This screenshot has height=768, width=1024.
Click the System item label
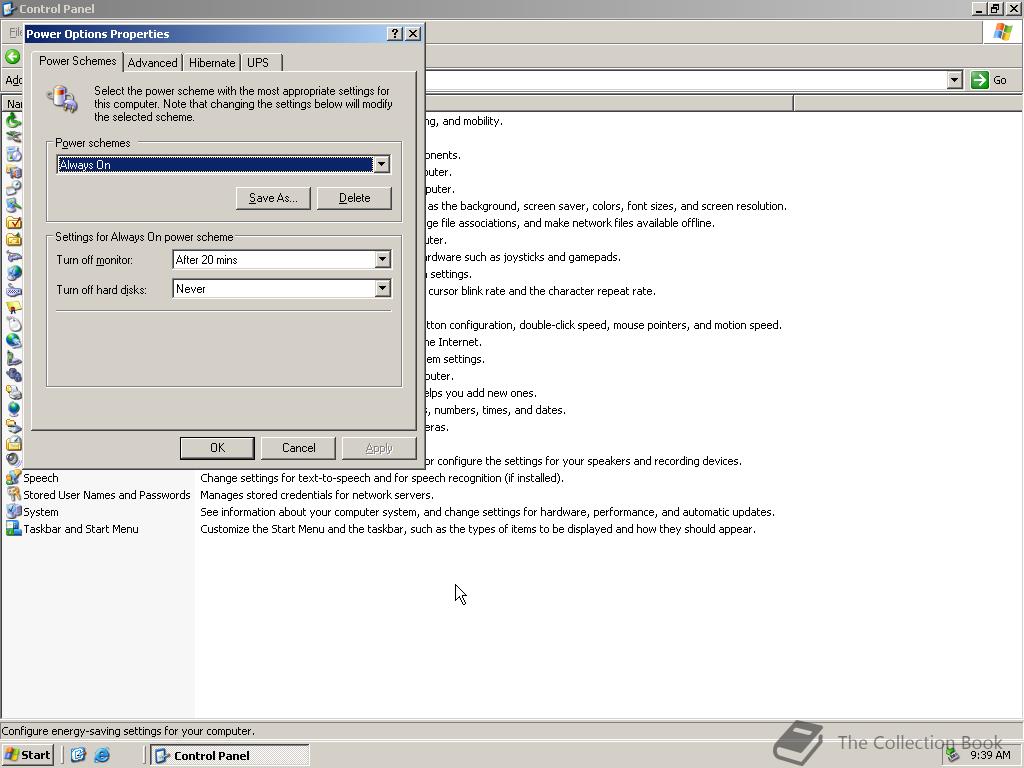tap(40, 512)
